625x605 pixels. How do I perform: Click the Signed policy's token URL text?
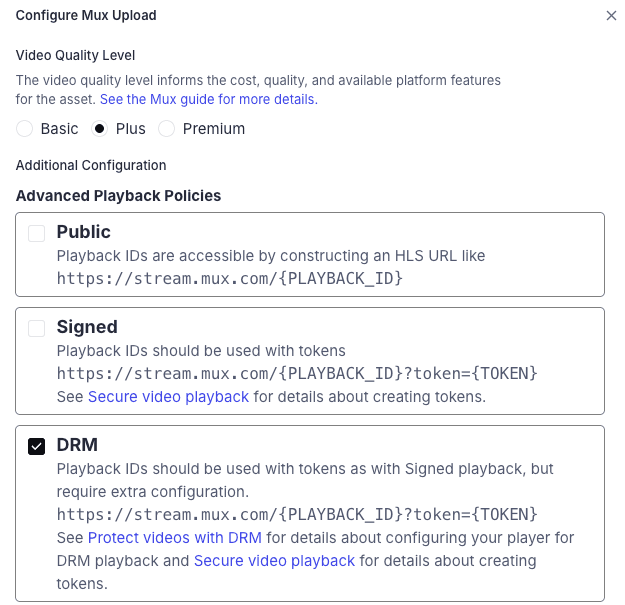297,374
